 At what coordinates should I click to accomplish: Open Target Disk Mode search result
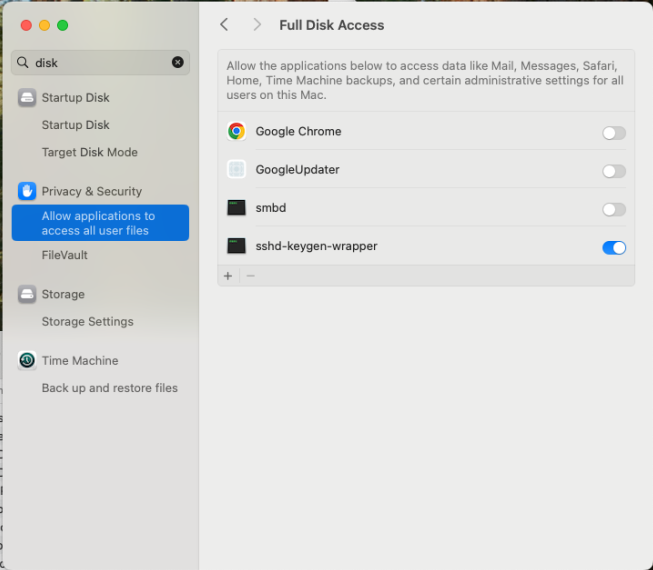pyautogui.click(x=90, y=152)
